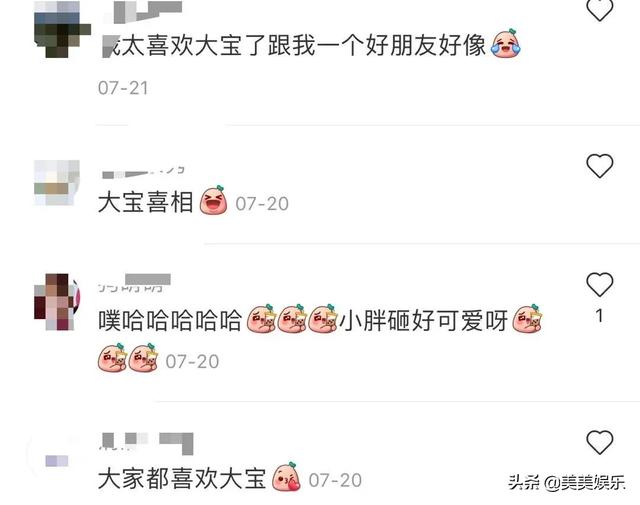This screenshot has width=640, height=505.
Task: Click the emoji right after 小胖砸好可爱呀
Action: point(527,319)
